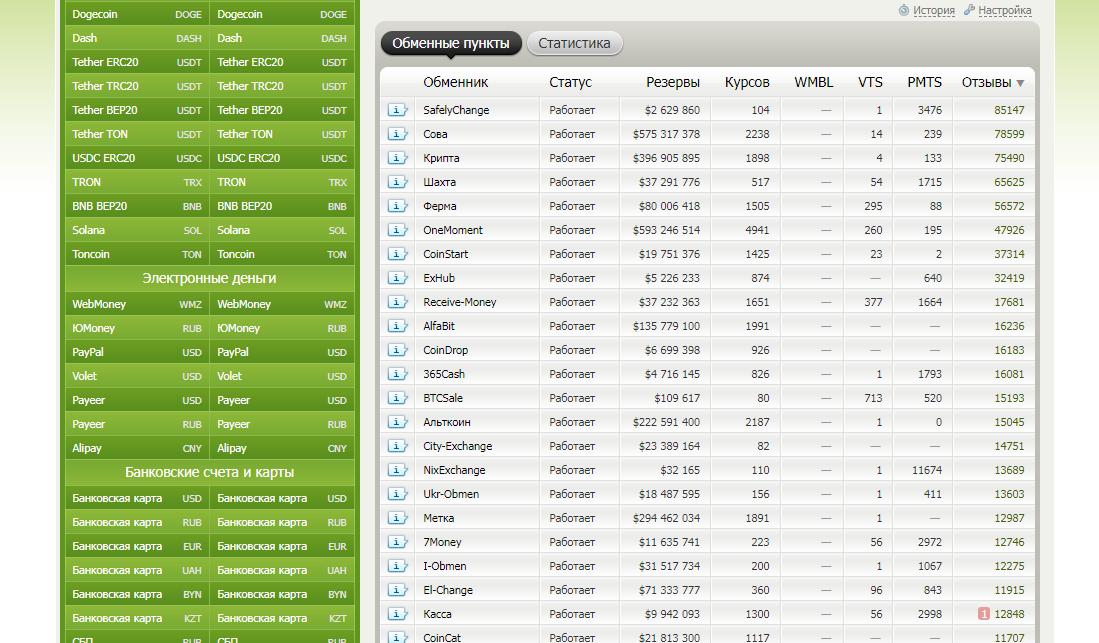The width and height of the screenshot is (1099, 643).
Task: Select Tether BEP20 in give column
Action: (137, 110)
